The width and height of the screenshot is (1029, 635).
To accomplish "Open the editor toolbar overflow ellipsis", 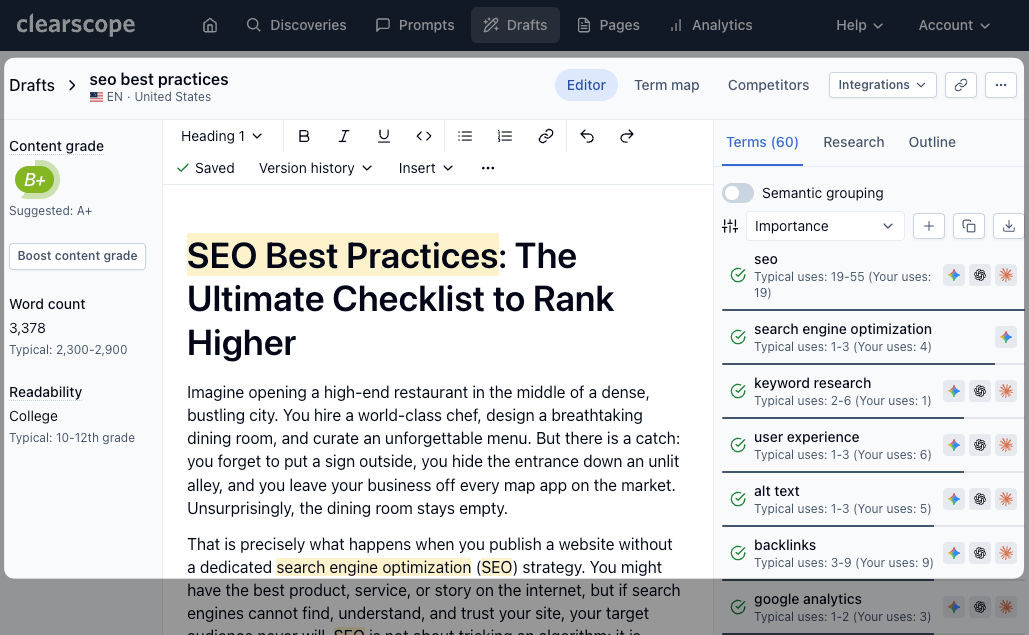I will tap(488, 168).
